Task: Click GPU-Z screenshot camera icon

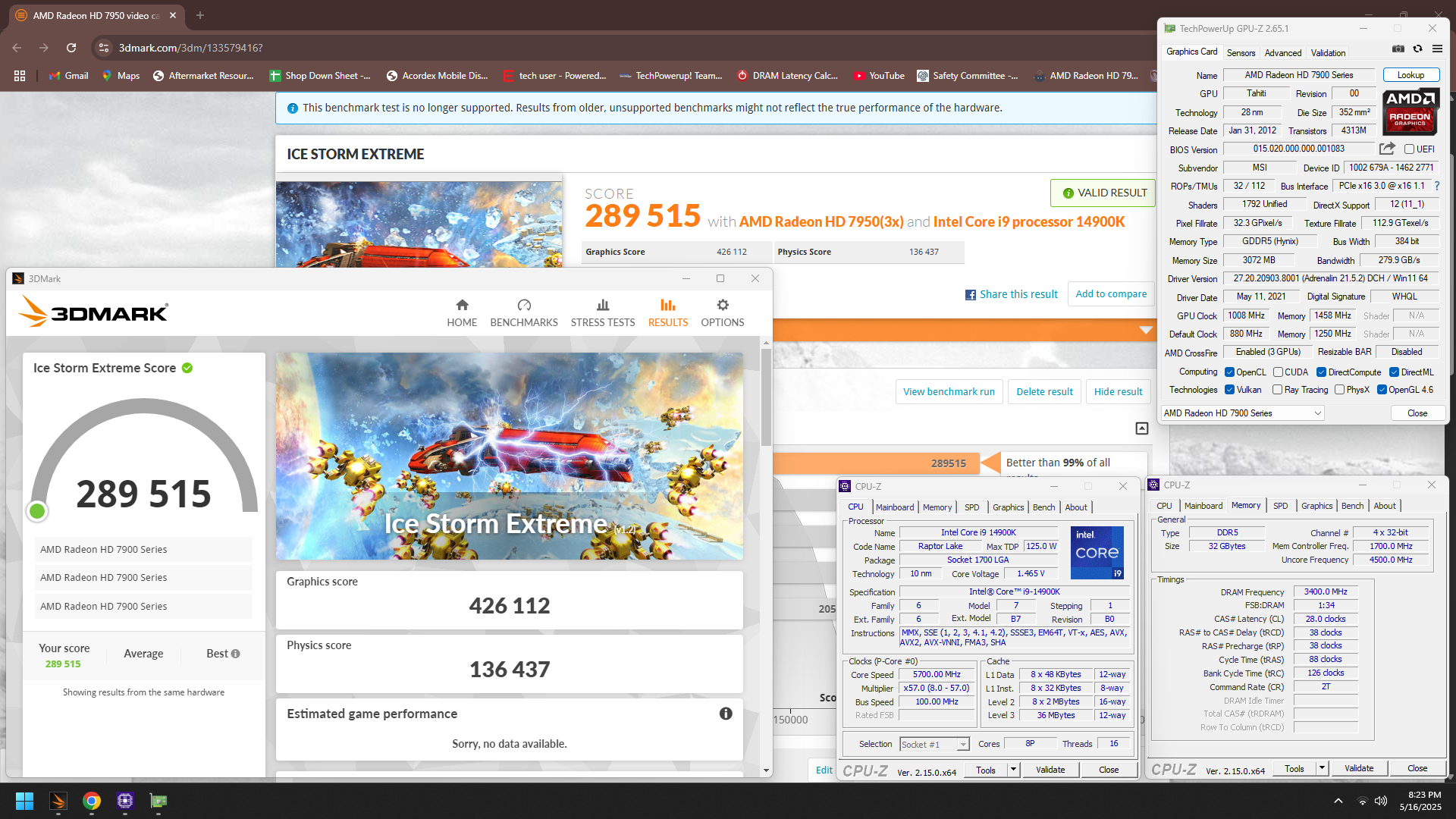Action: click(1398, 49)
